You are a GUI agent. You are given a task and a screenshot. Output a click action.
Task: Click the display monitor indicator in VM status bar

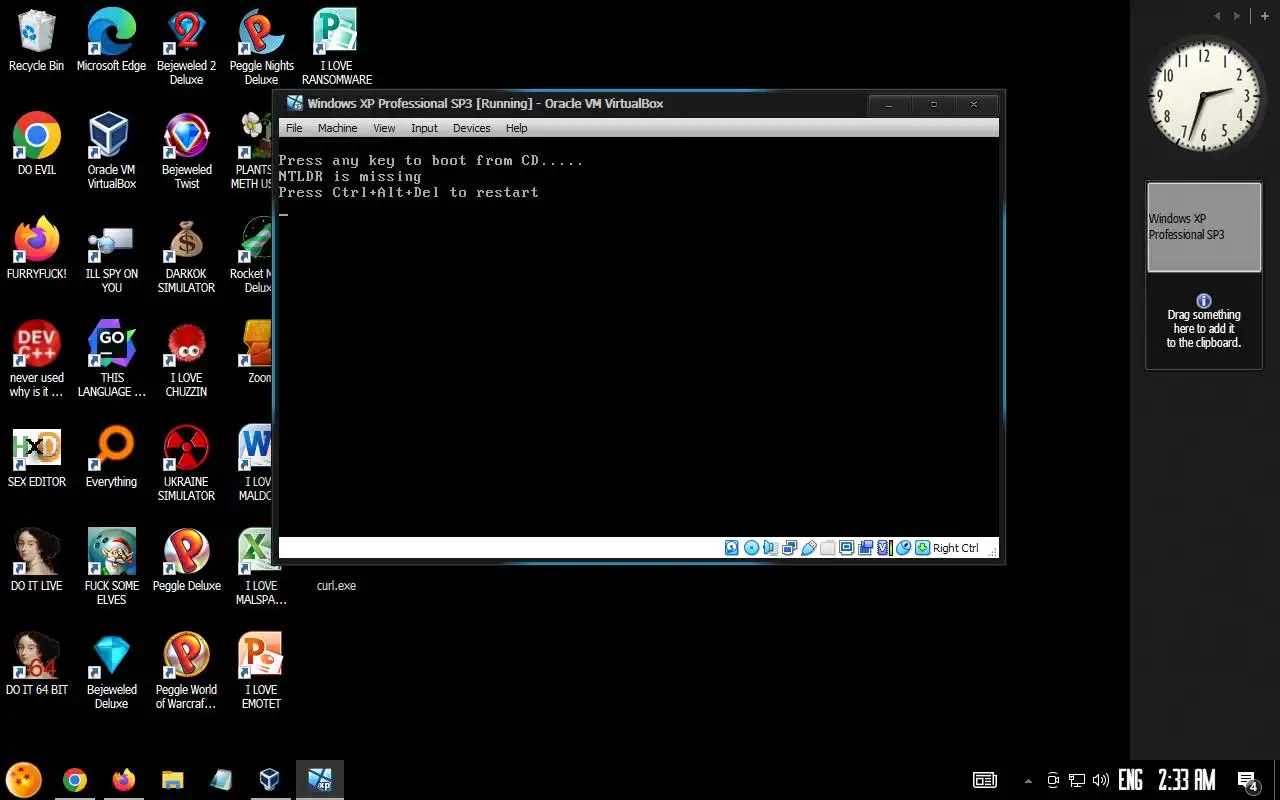pos(846,548)
